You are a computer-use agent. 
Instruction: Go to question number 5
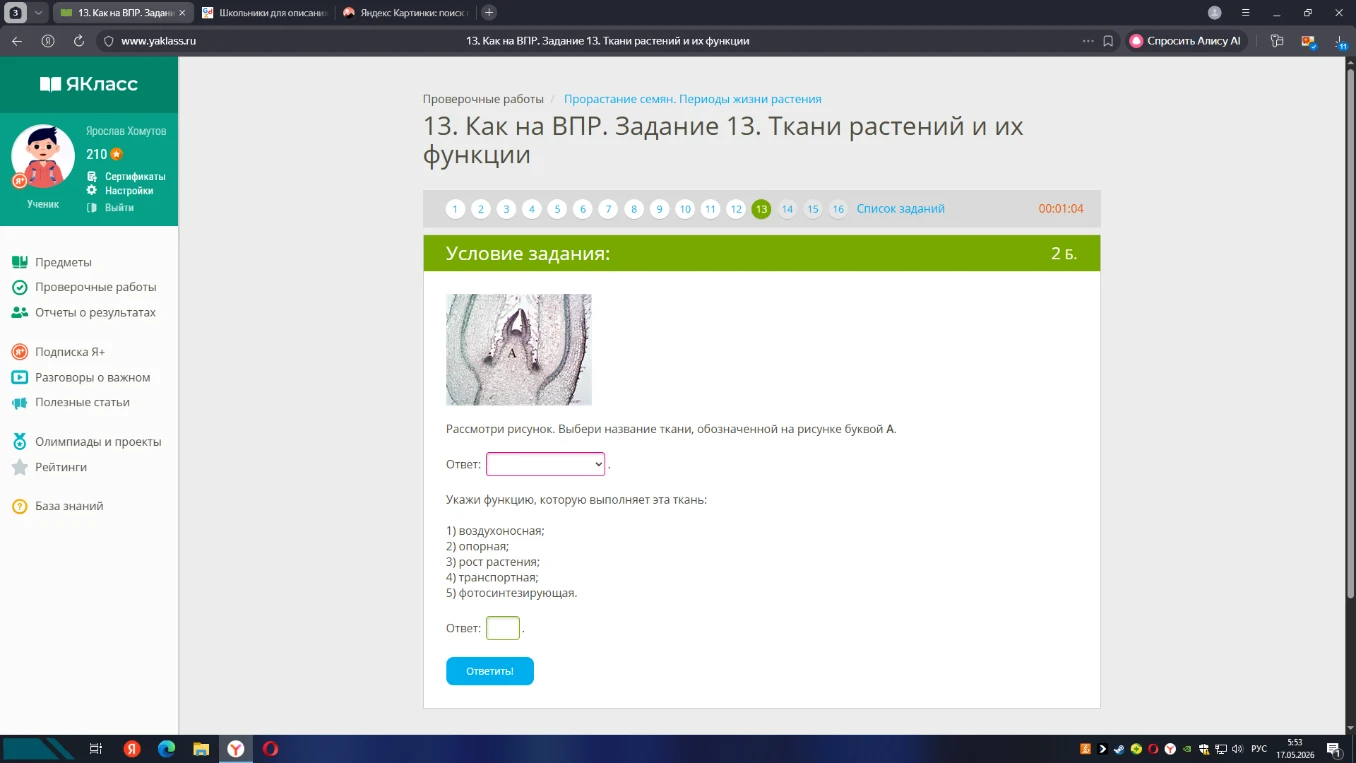coord(557,209)
